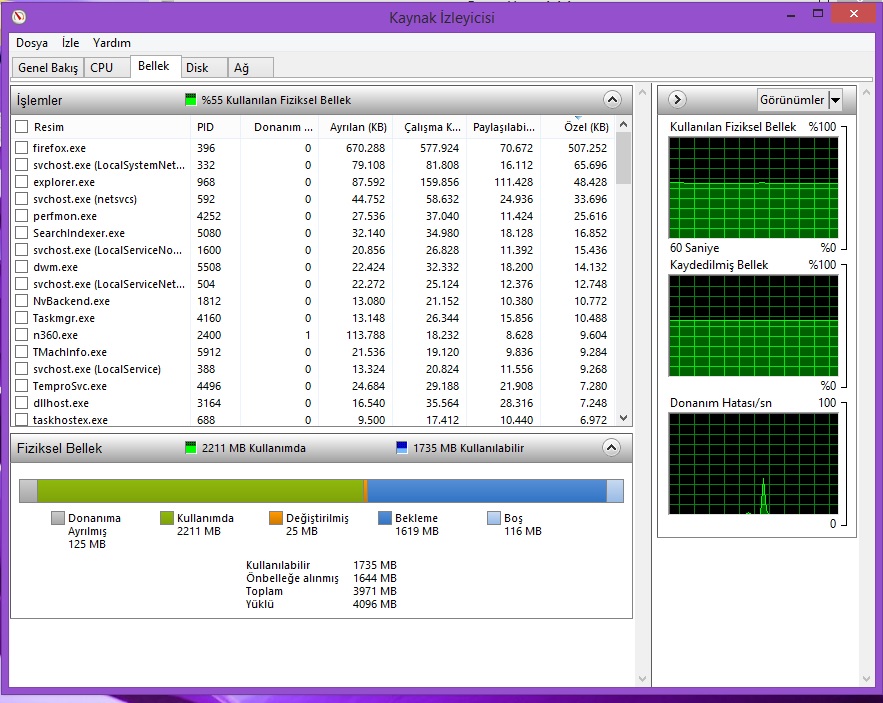Open the Yardım menu
Screen dimensions: 883x703
pyautogui.click(x=112, y=43)
